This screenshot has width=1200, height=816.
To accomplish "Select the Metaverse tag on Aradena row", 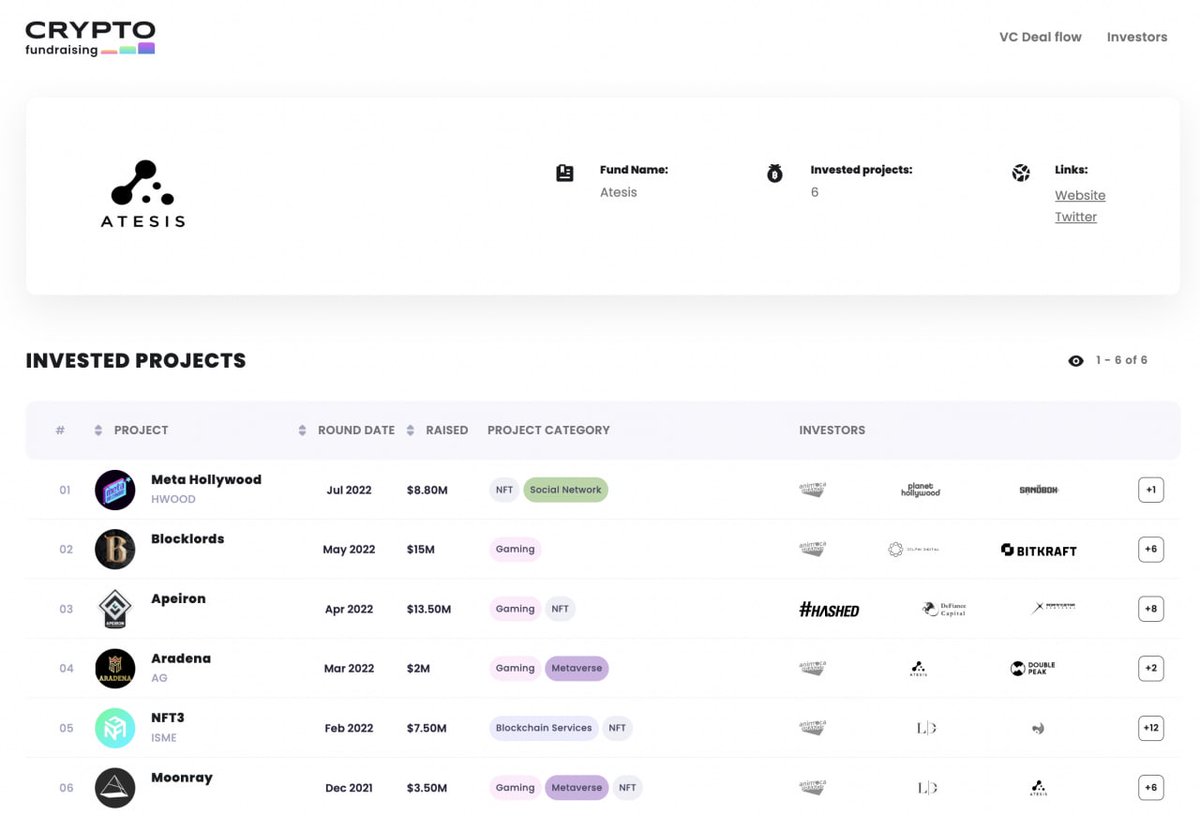I will [577, 668].
